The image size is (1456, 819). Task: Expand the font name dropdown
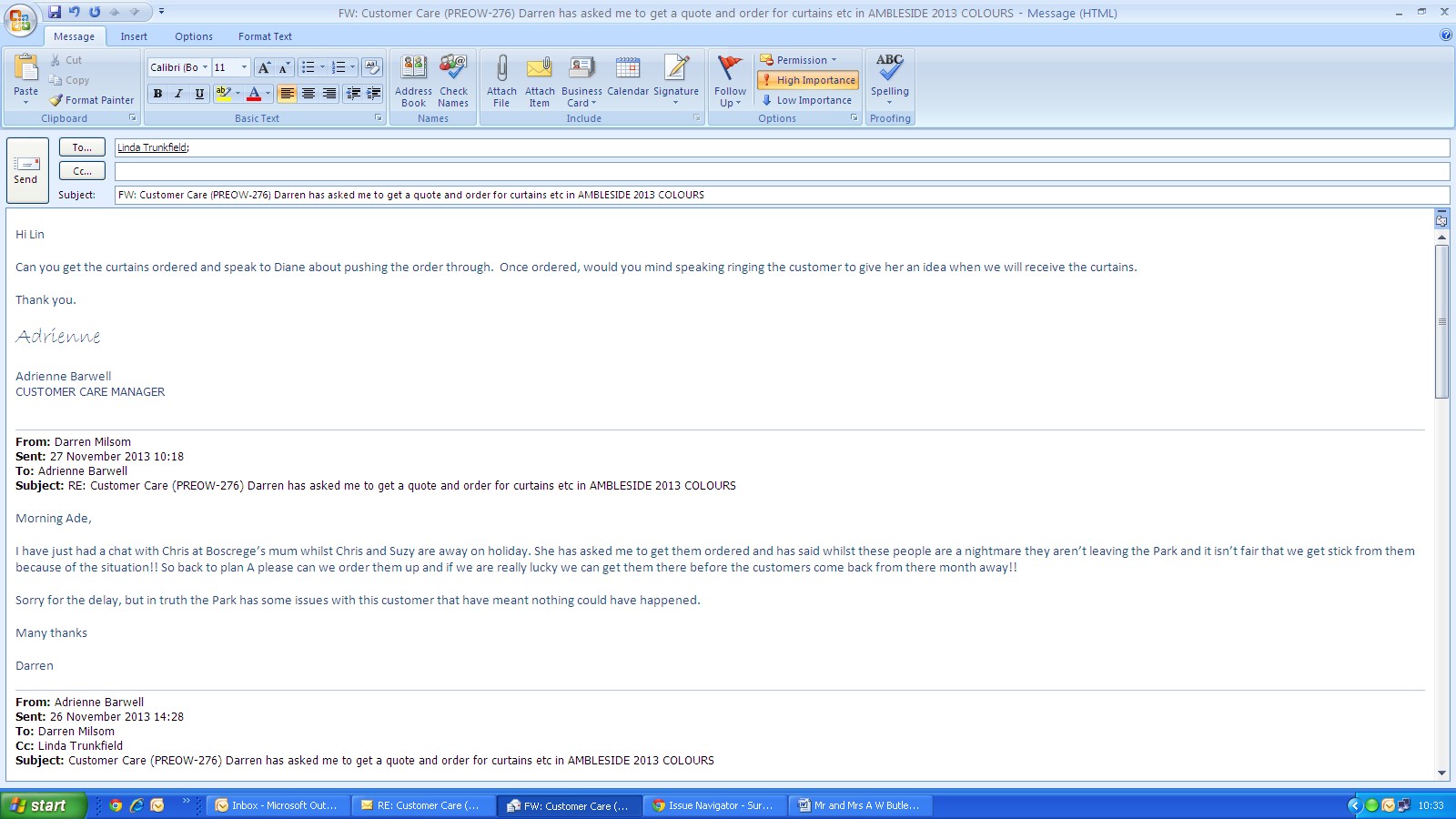coord(205,67)
